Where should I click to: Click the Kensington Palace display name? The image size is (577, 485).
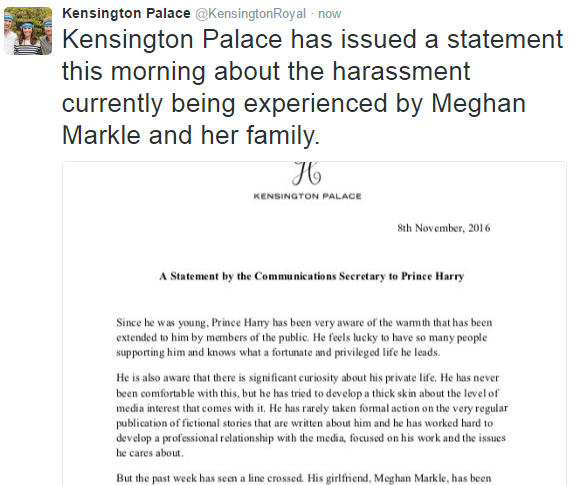coord(126,14)
